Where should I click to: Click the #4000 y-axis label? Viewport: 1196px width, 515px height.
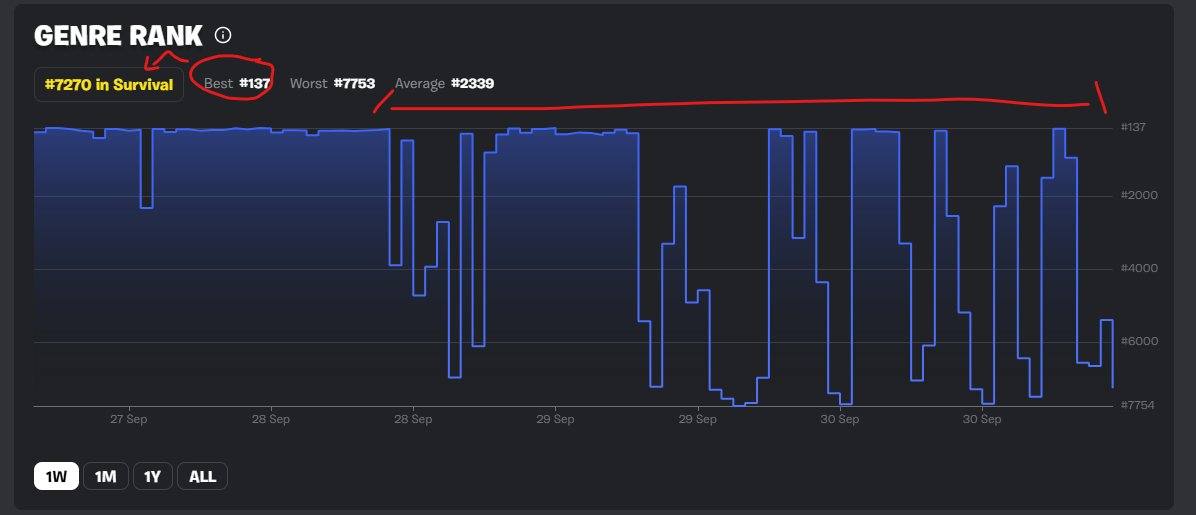[x=1138, y=269]
